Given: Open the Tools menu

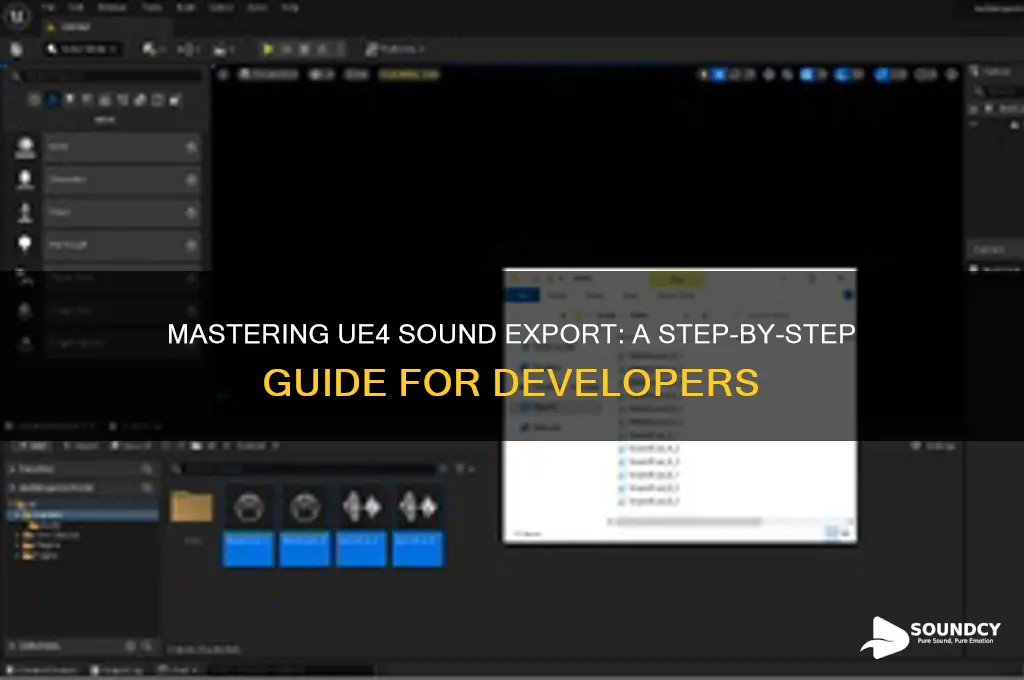Looking at the screenshot, I should coord(152,7).
